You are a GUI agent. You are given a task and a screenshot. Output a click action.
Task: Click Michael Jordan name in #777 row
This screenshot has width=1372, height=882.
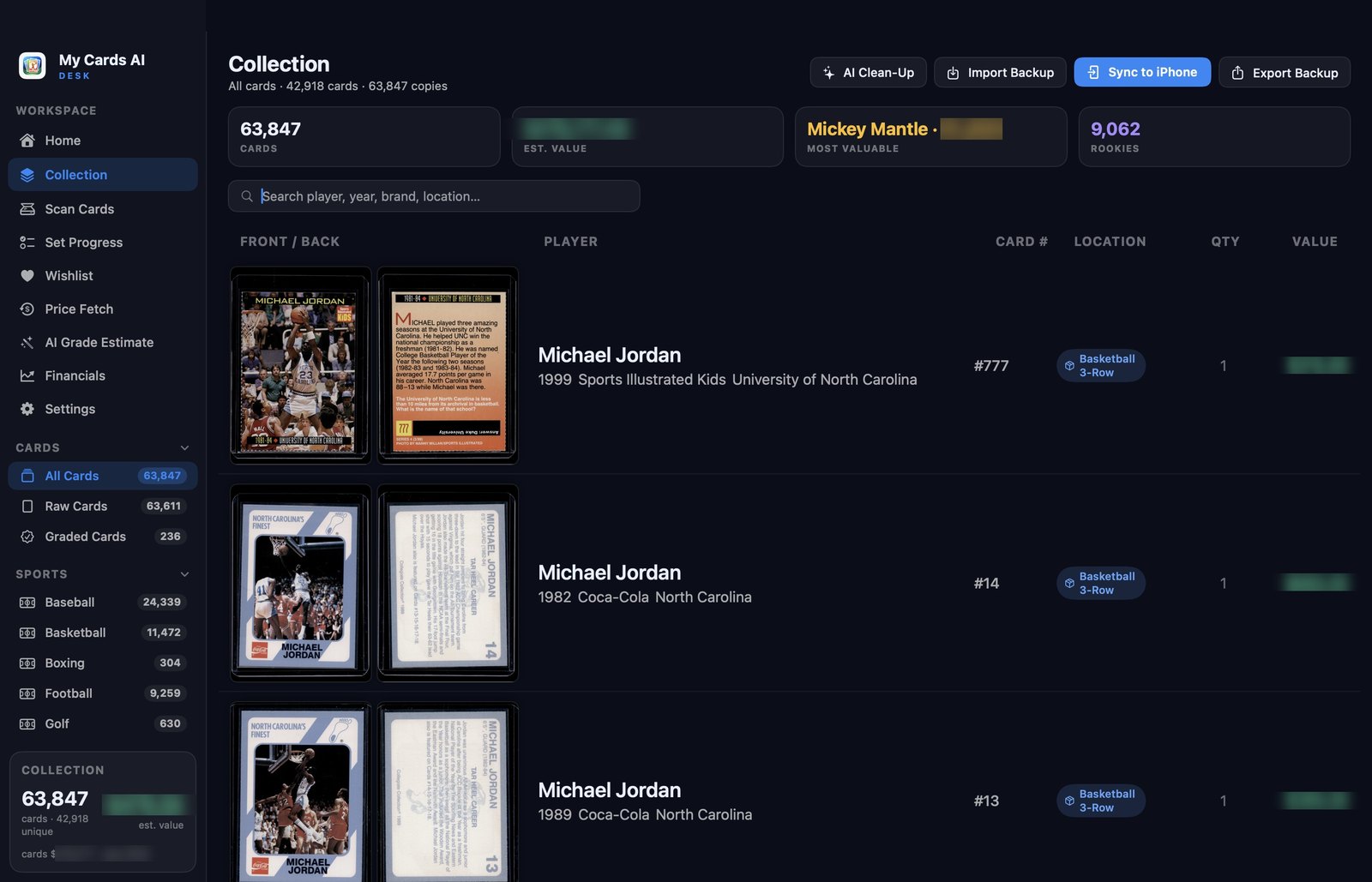[610, 355]
